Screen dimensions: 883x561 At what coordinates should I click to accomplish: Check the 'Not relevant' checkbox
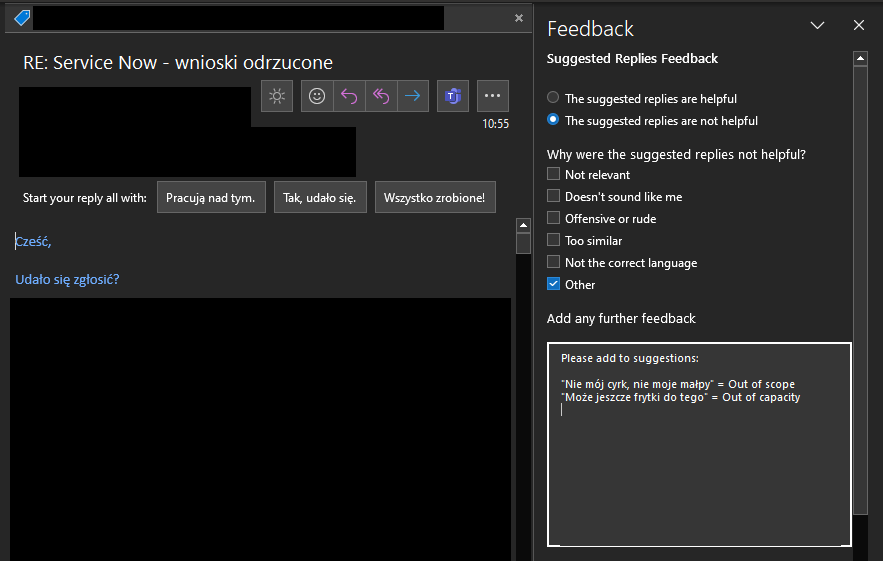click(554, 174)
